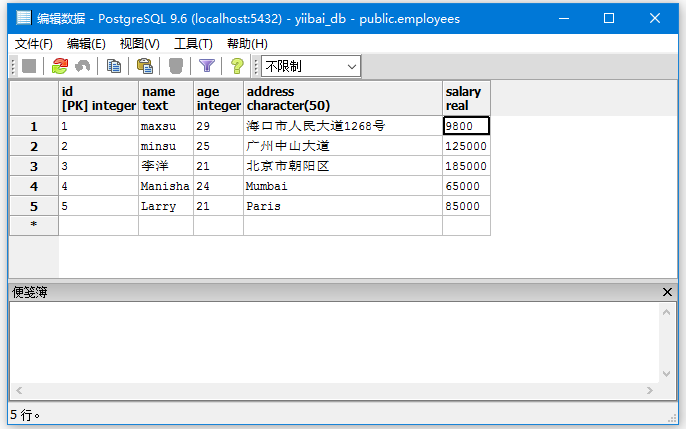This screenshot has height=429, width=686.
Task: Refresh the table data
Action: (x=60, y=66)
